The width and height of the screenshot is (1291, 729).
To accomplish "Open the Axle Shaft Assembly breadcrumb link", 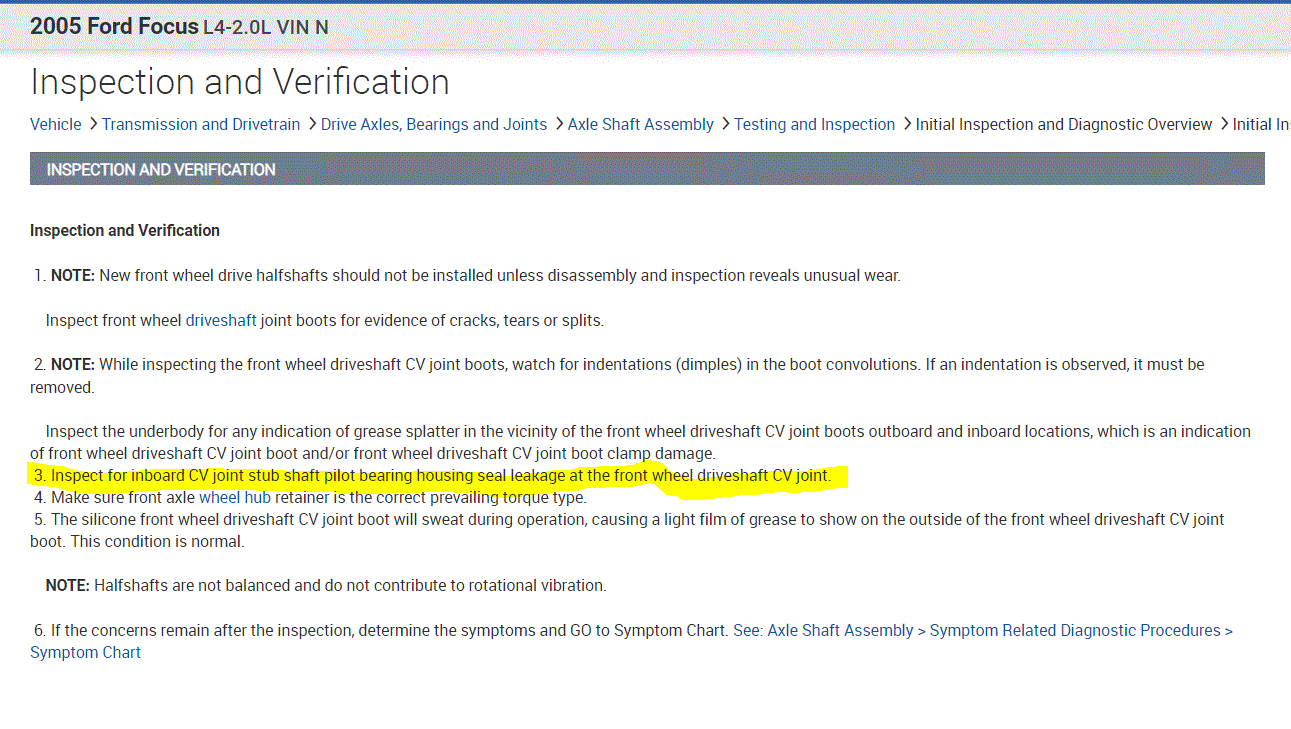I will pos(641,124).
